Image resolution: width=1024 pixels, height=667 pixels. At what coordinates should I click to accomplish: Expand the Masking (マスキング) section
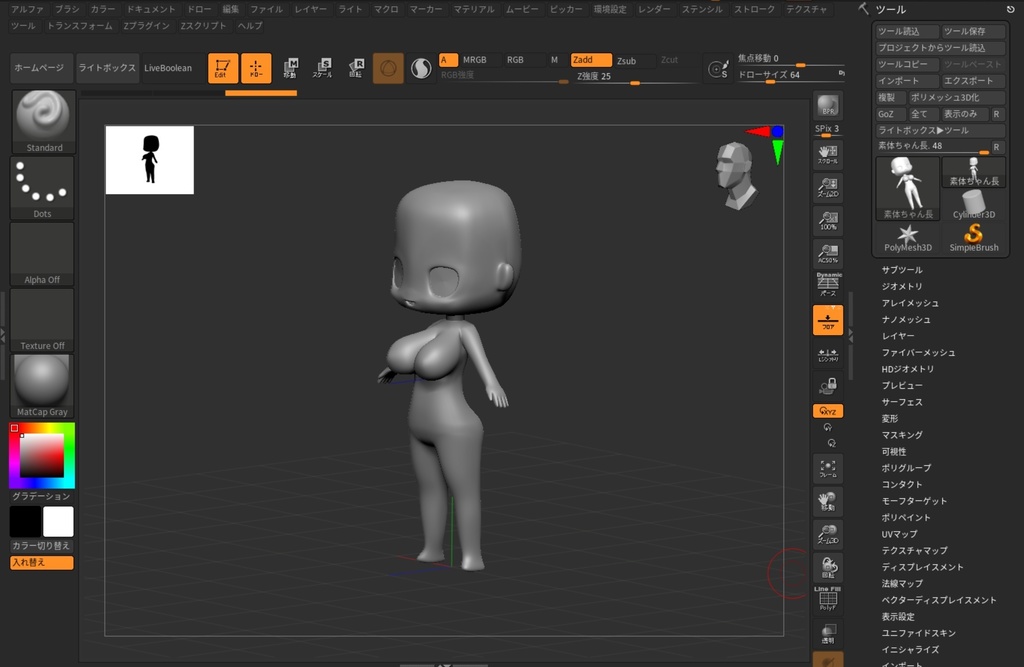pos(901,435)
